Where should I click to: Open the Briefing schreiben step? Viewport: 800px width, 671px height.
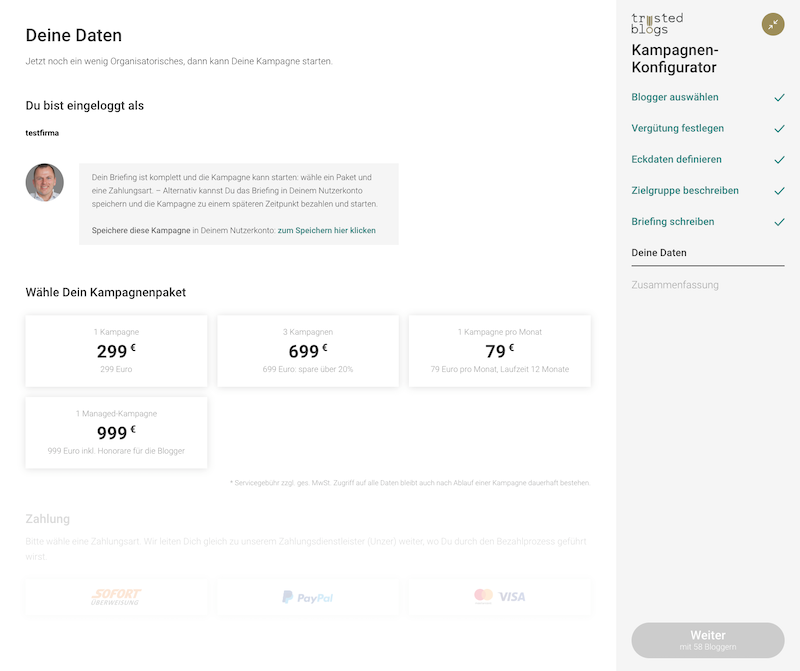click(673, 222)
